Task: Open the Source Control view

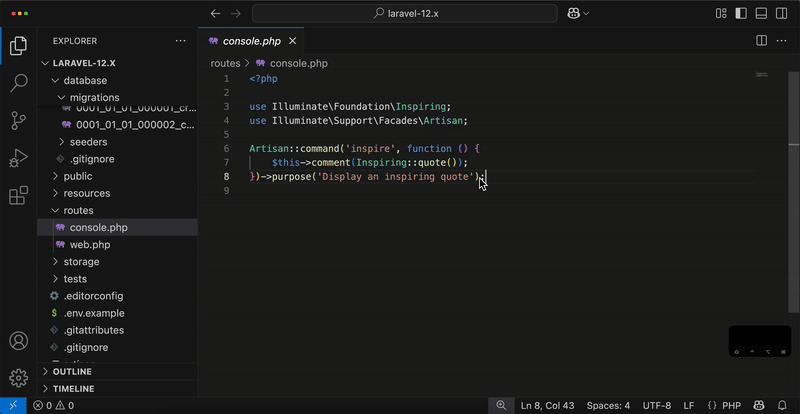Action: click(x=18, y=121)
